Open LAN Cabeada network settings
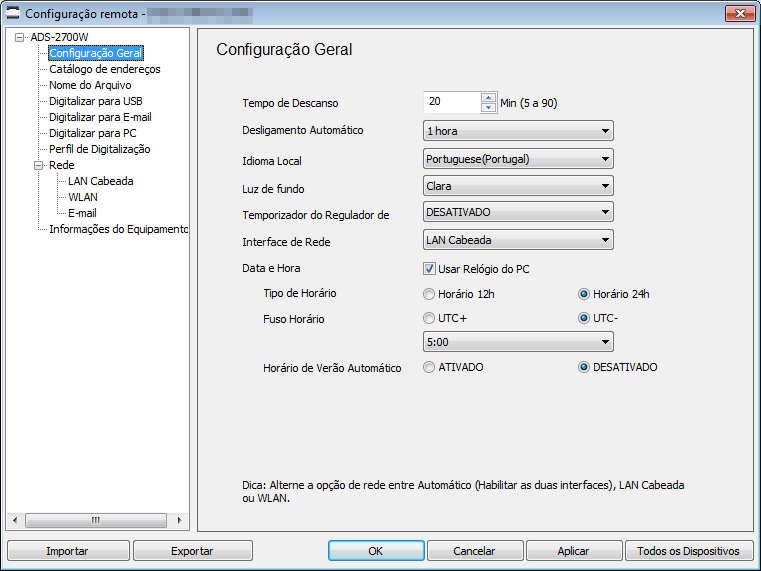This screenshot has height=571, width=761. [x=100, y=181]
